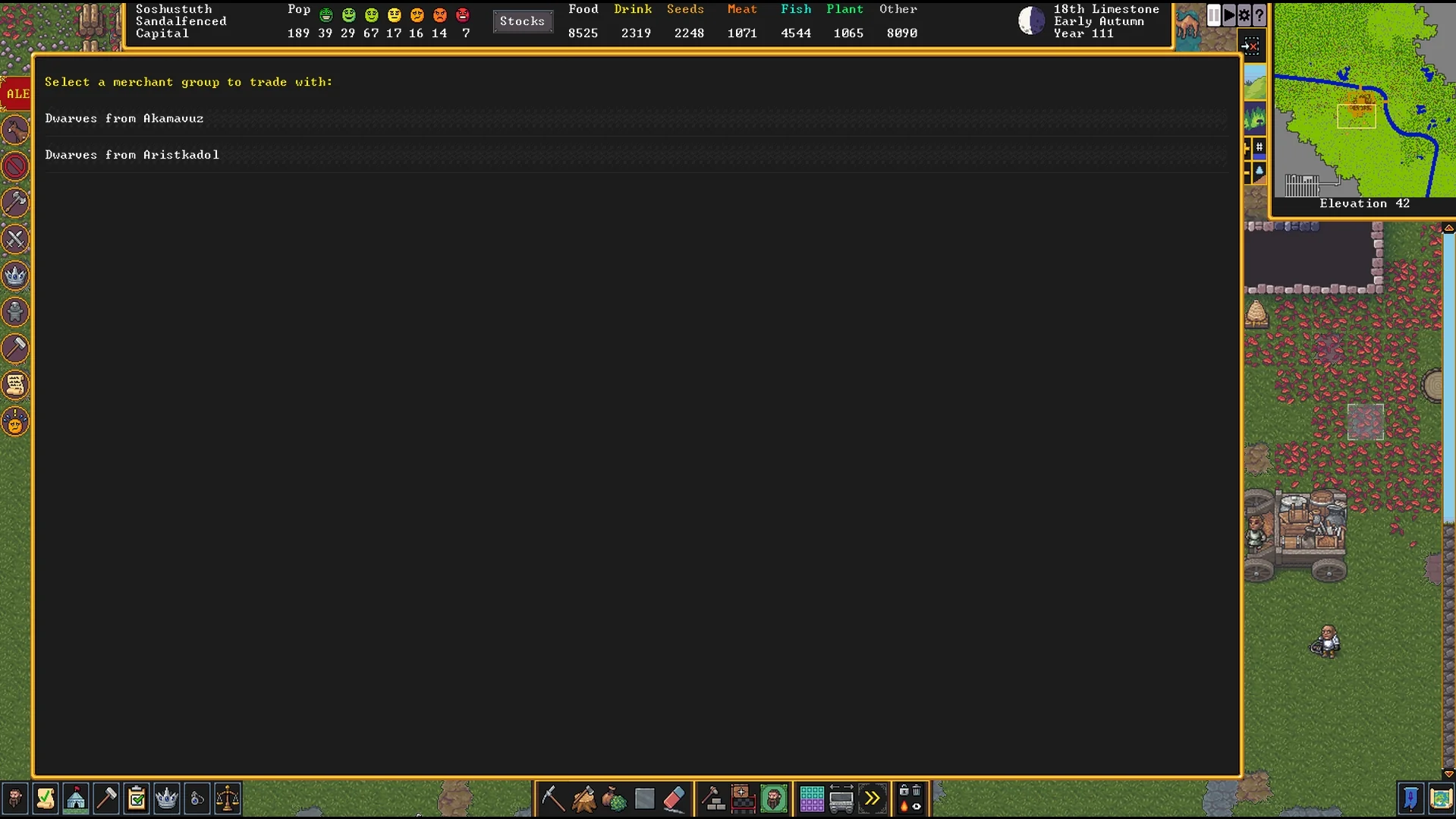Switch to underground cavern view thumbnail
Screen dimensions: 1456x819
coord(1255,118)
